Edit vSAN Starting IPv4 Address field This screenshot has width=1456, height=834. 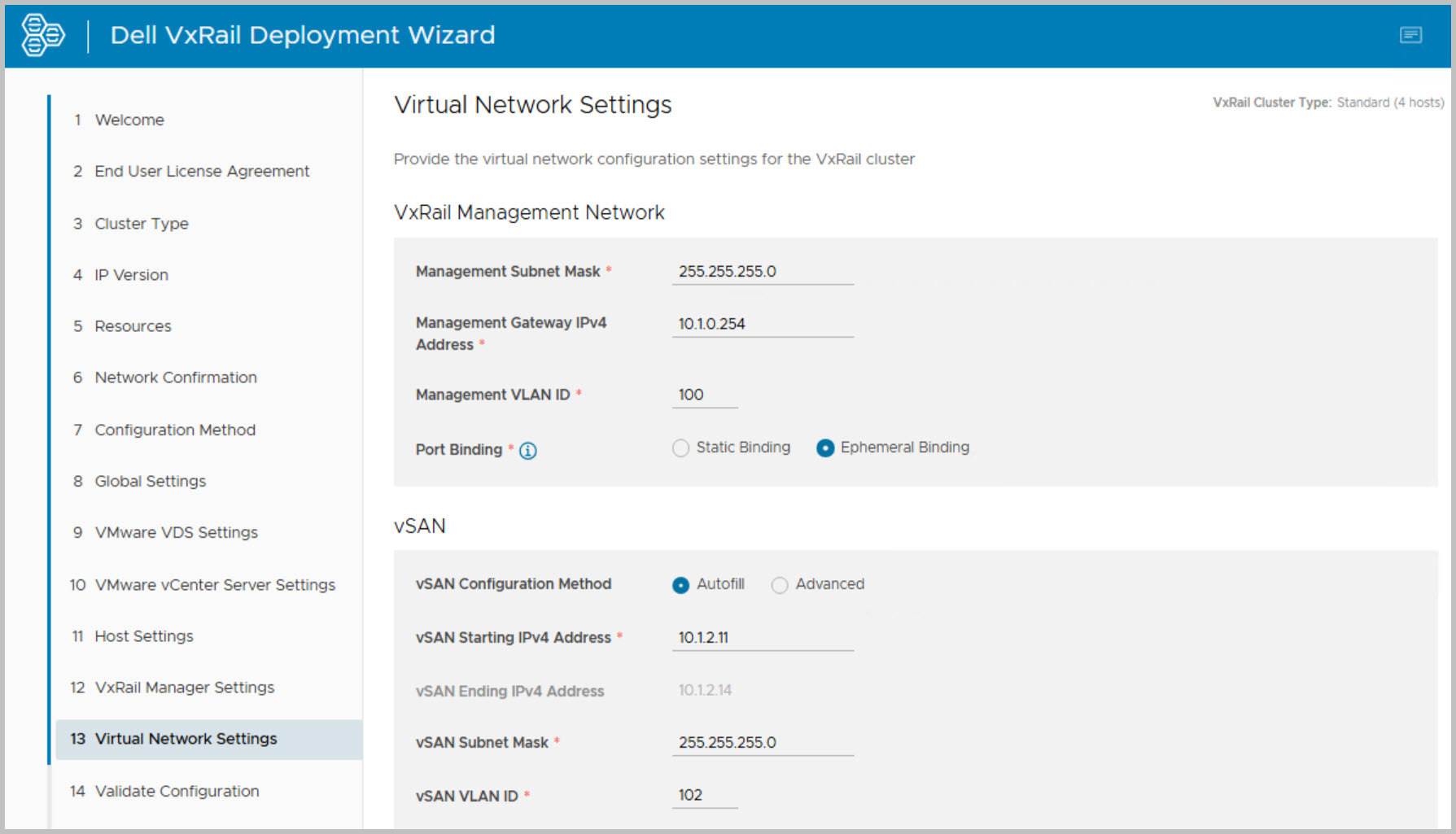[x=762, y=637]
